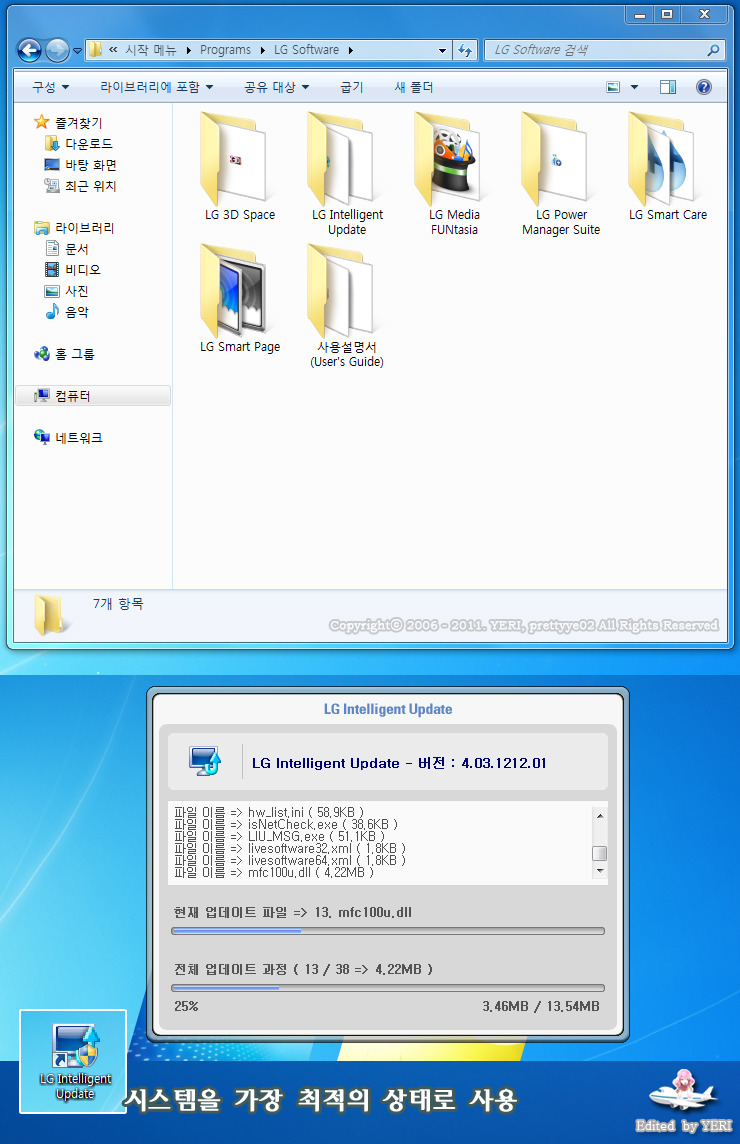Click the 'LIU_MSG.exe ( 51.1KB )' log line

tap(279, 836)
